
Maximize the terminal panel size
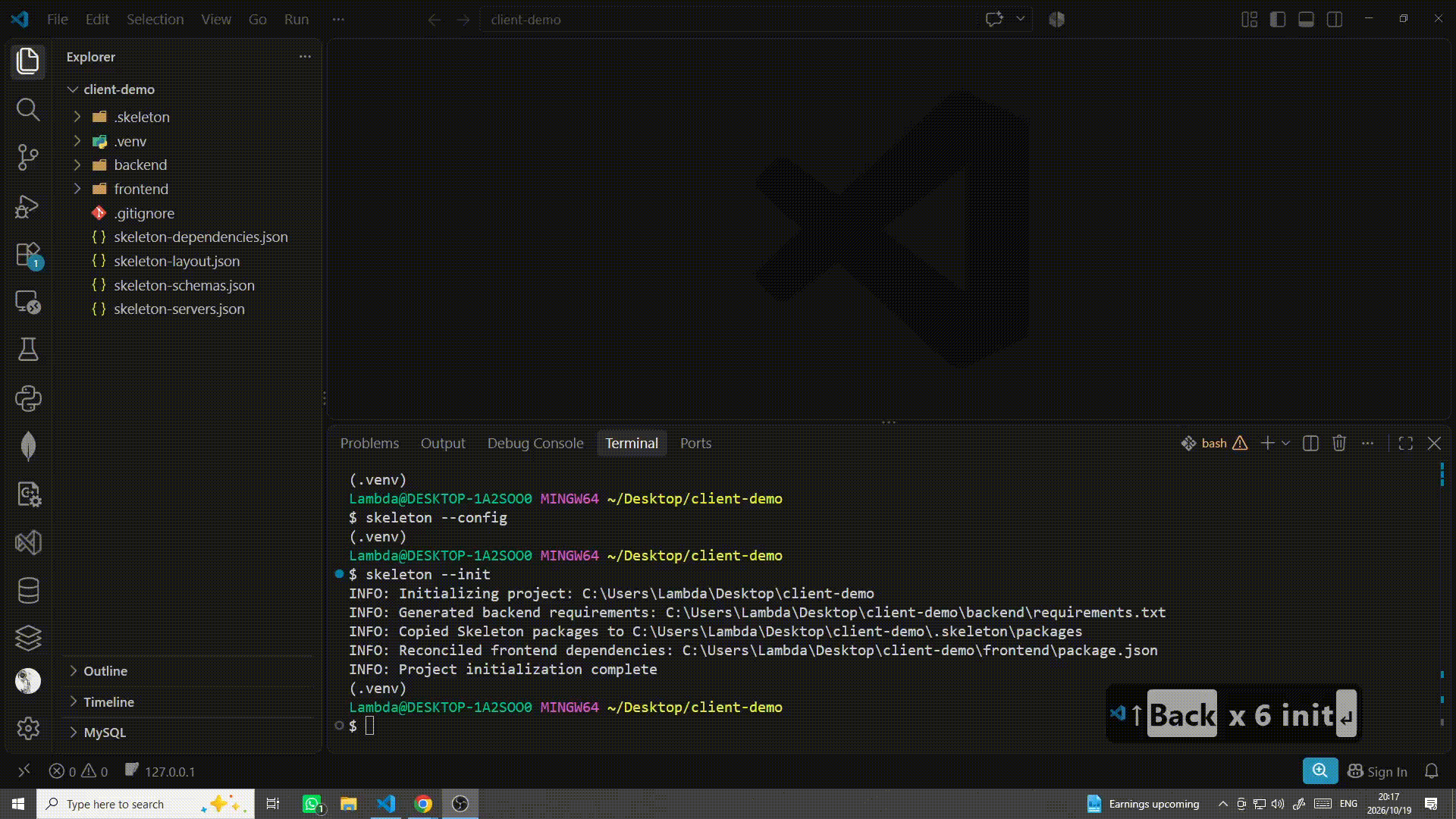tap(1405, 444)
